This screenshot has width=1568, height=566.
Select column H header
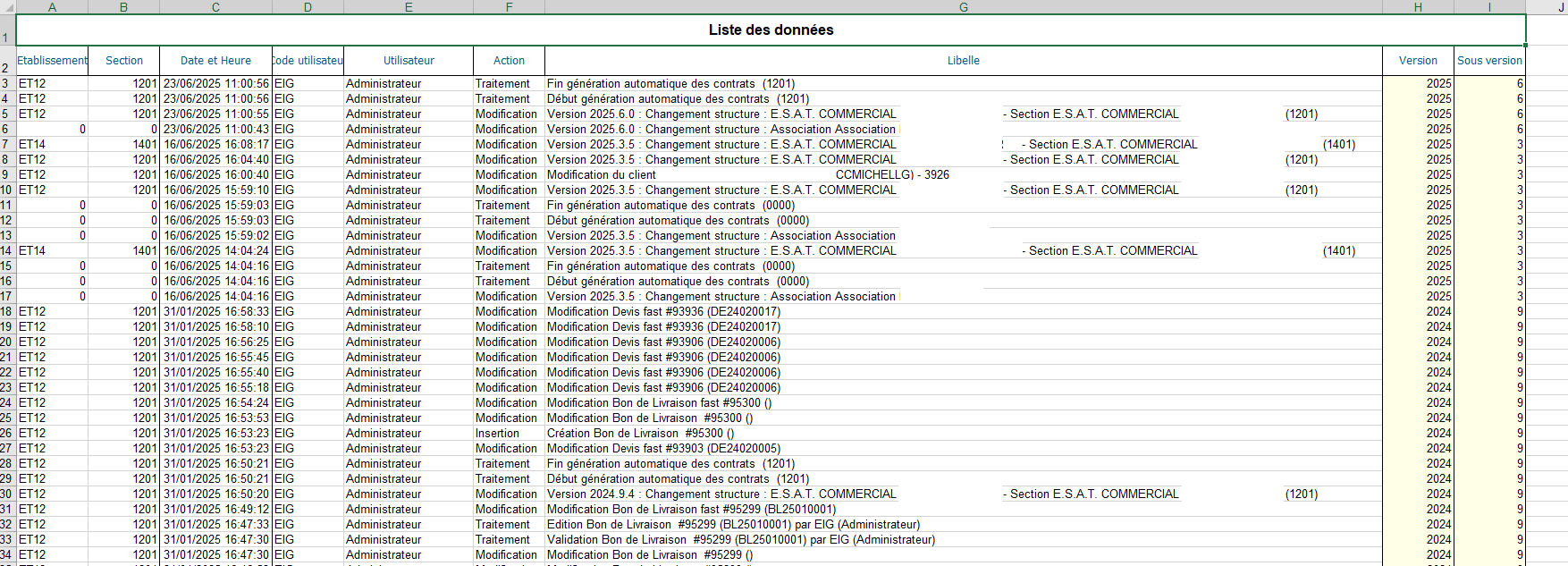(1418, 7)
